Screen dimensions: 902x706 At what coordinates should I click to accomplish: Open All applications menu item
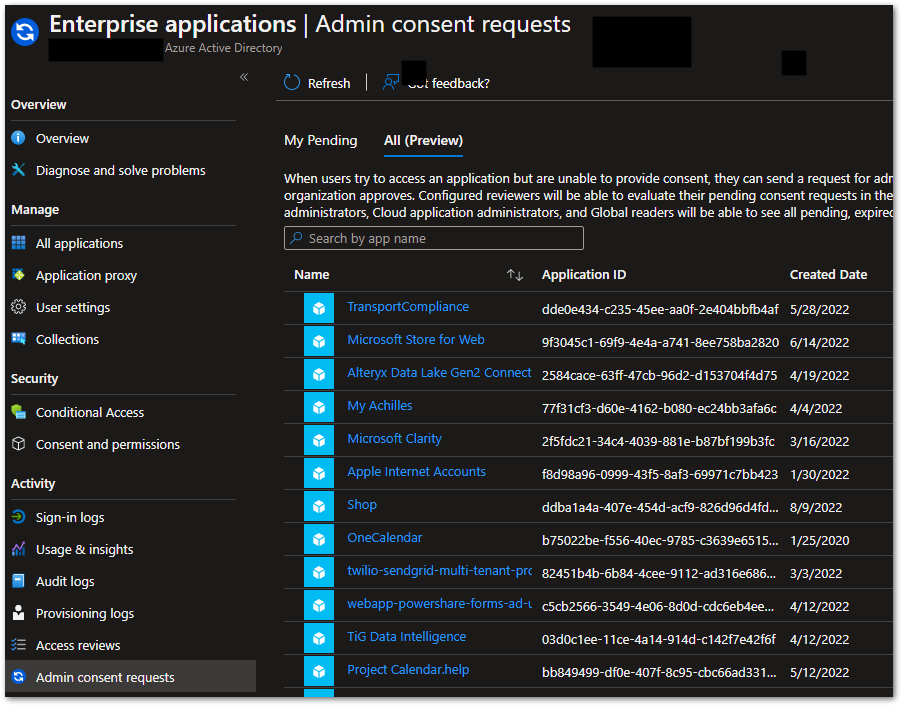coord(79,243)
